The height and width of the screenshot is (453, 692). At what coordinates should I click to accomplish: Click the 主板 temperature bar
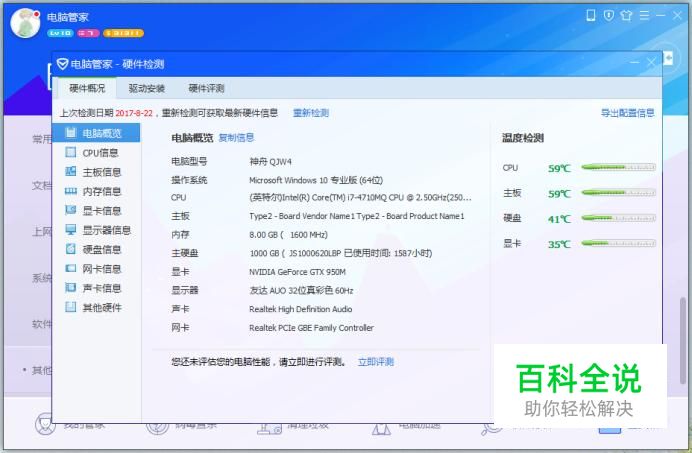(x=618, y=193)
